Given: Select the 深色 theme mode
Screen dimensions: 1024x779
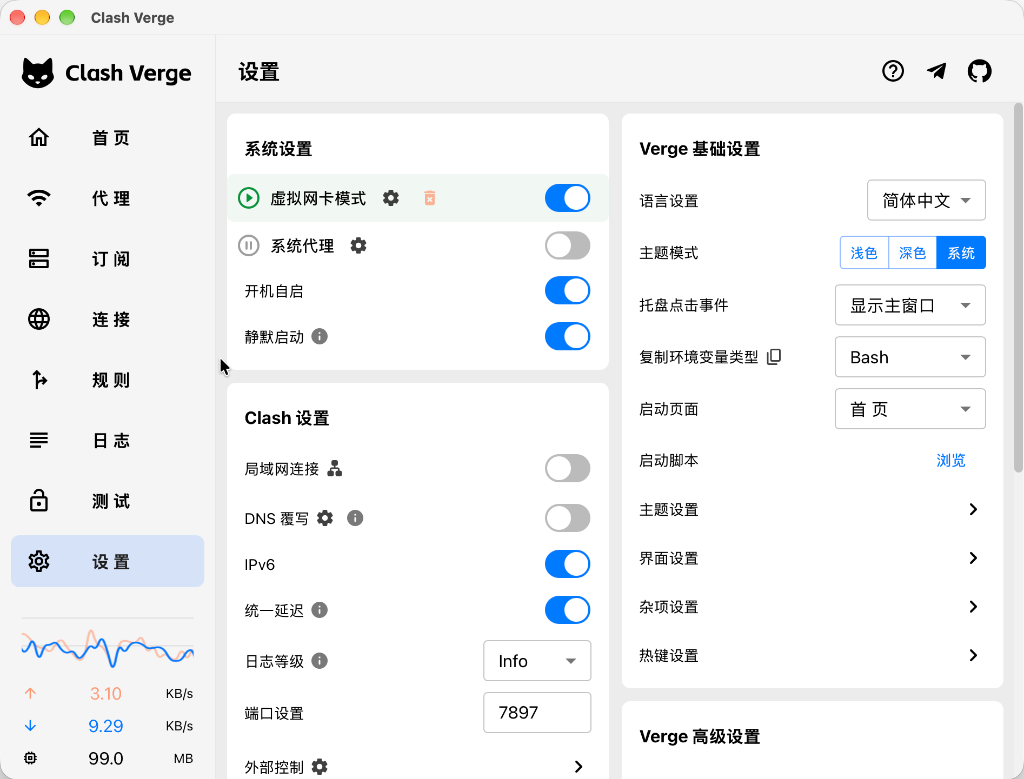Looking at the screenshot, I should (912, 253).
